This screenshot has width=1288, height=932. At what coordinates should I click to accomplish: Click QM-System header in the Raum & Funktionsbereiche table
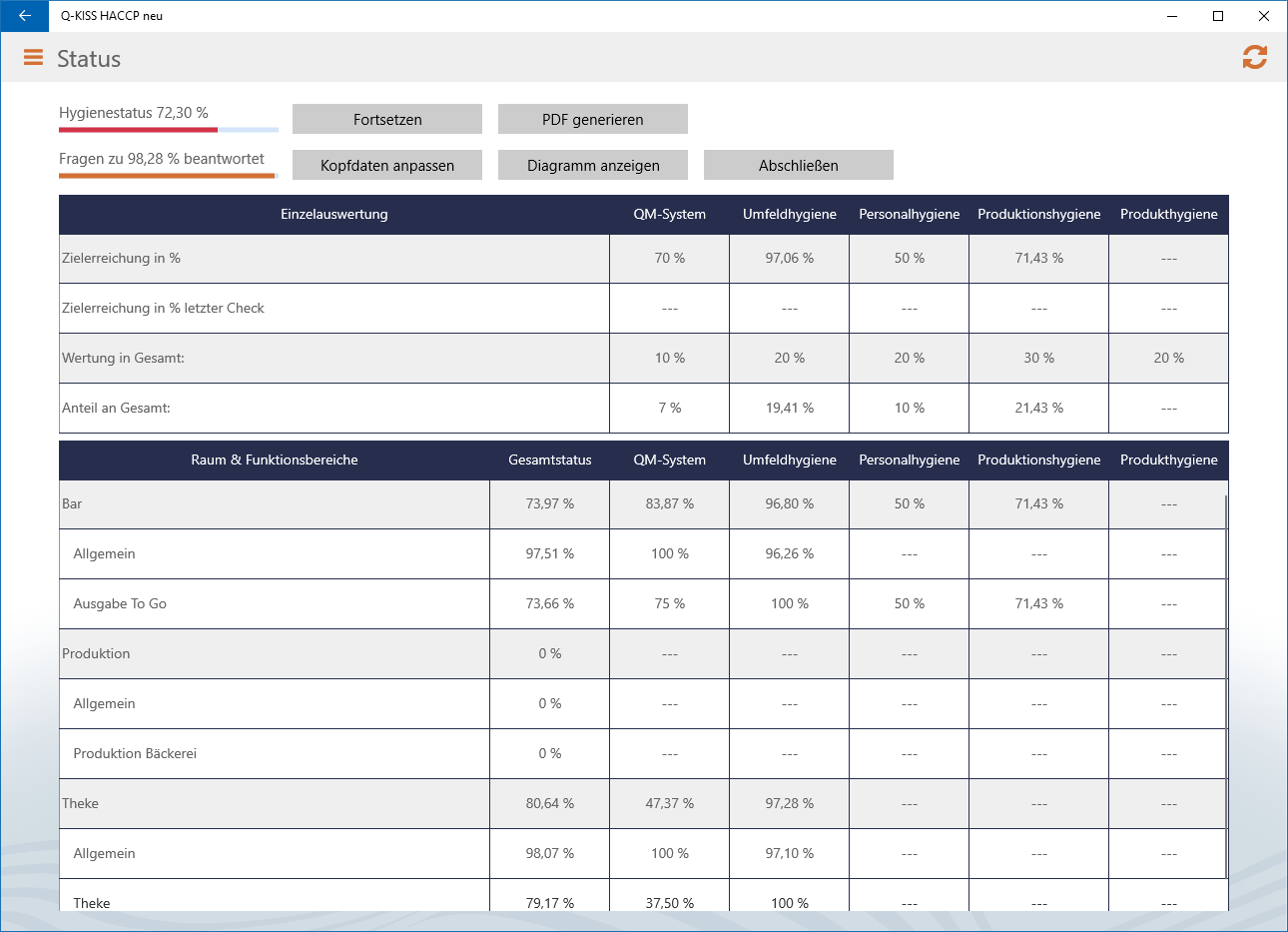[x=670, y=460]
